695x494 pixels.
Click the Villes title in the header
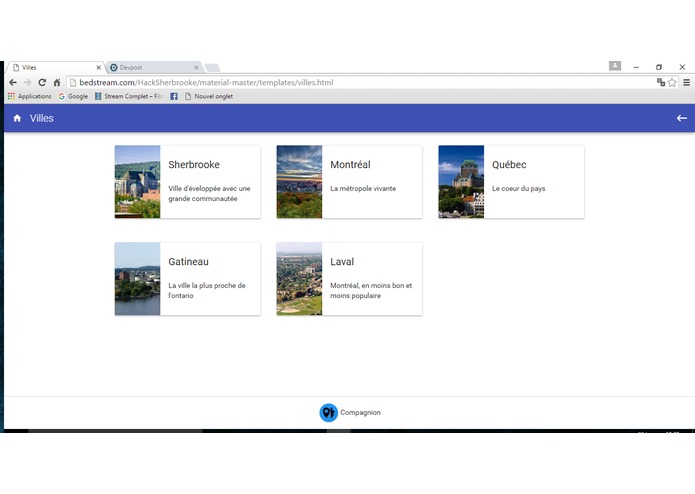click(42, 118)
